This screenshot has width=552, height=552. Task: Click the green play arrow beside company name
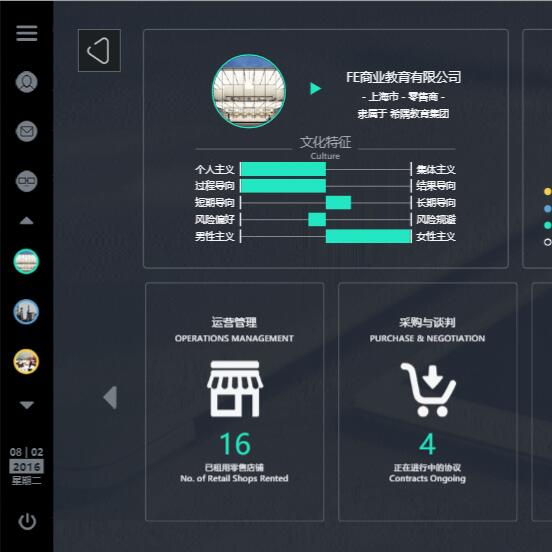pyautogui.click(x=315, y=88)
